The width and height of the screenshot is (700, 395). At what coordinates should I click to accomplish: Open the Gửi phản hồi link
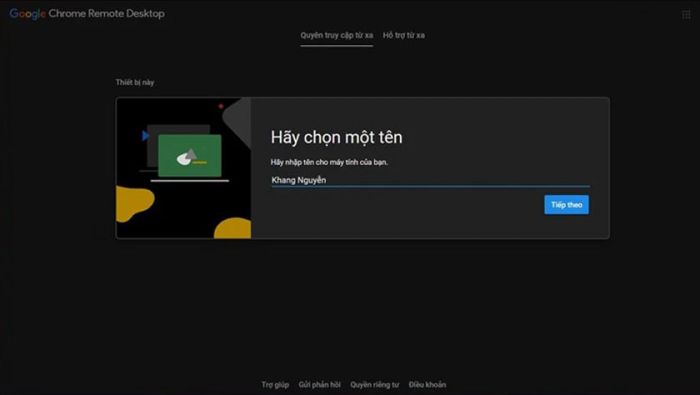[x=319, y=384]
